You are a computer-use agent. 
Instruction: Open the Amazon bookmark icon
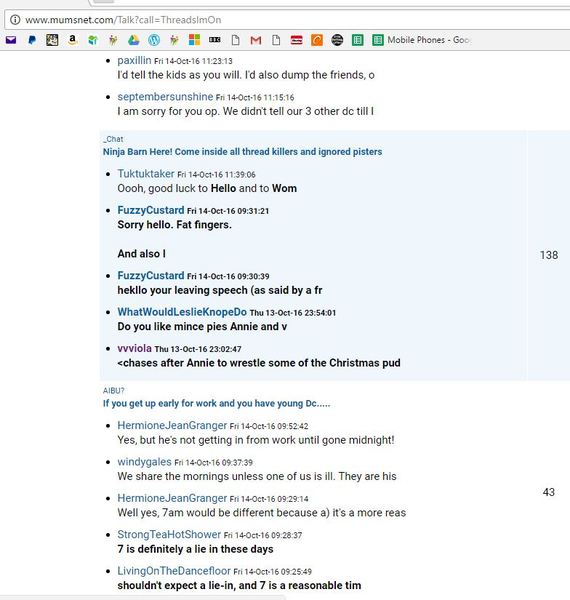pos(72,40)
